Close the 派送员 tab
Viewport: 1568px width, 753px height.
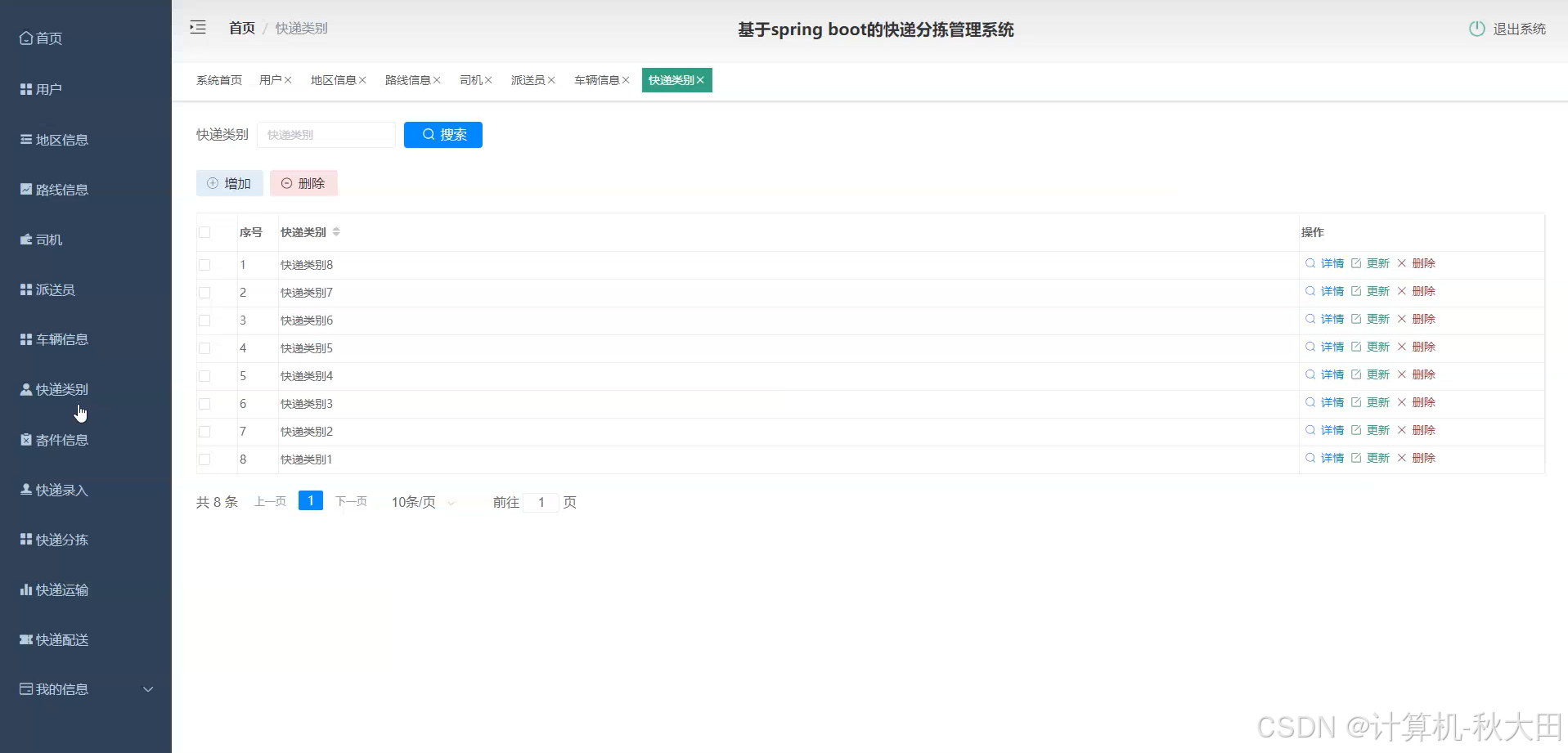coord(551,80)
